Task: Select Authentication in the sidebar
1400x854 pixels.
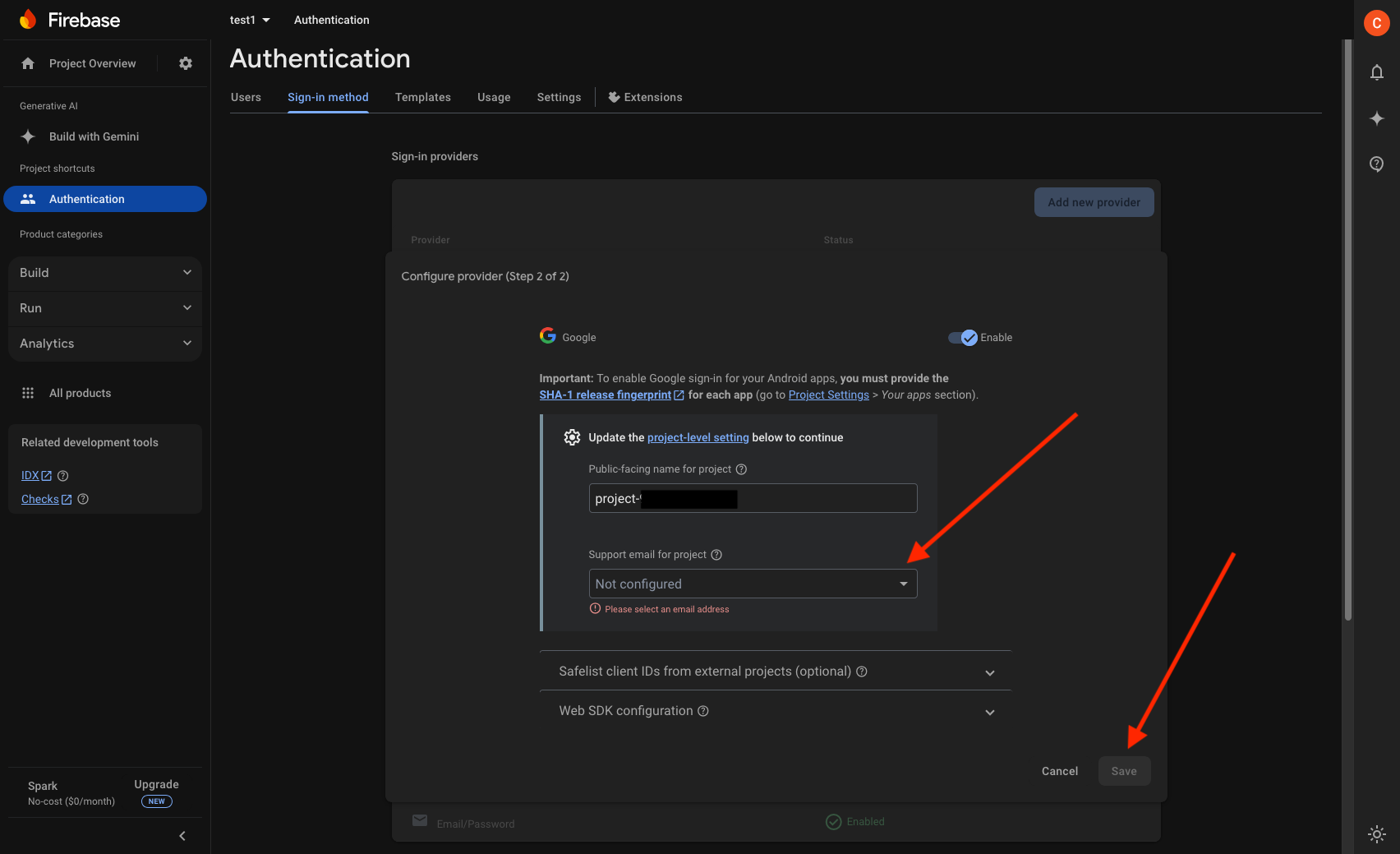Action: (105, 199)
